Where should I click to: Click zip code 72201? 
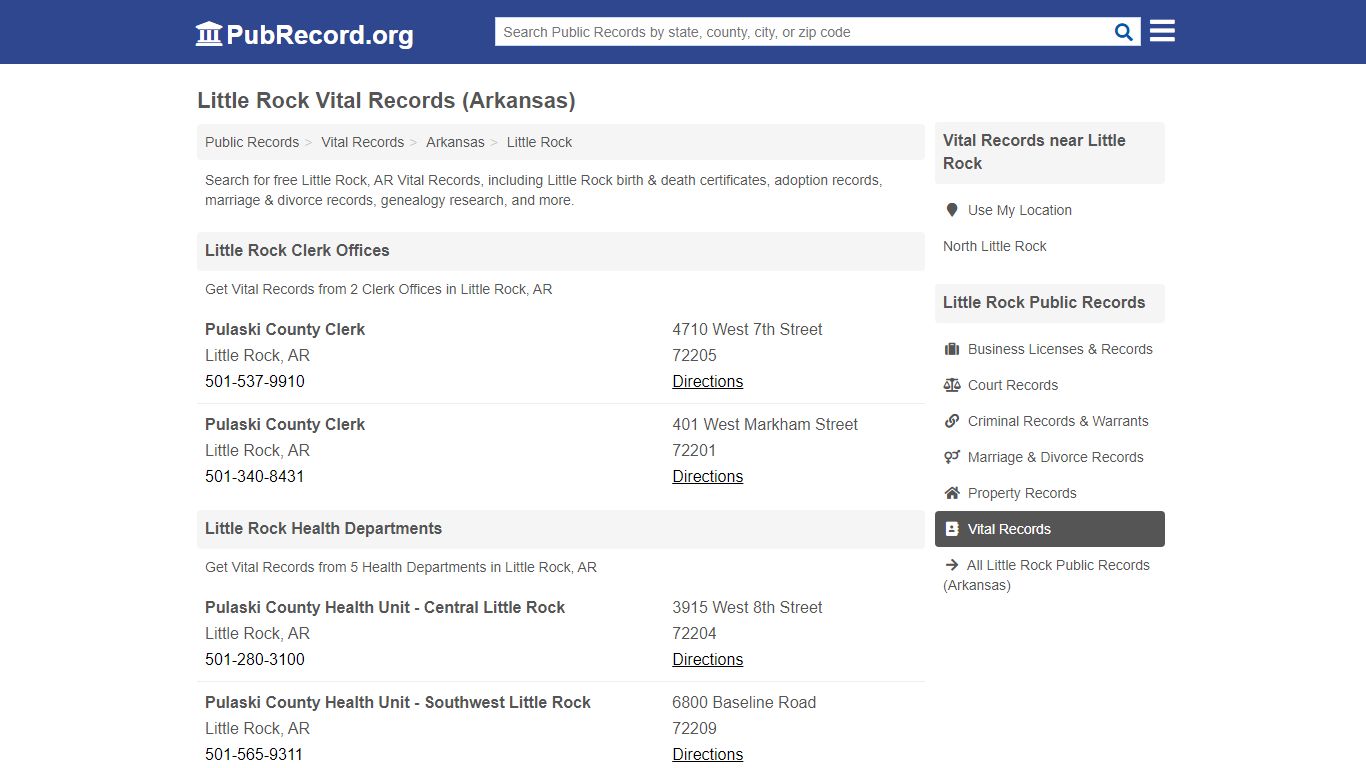(x=694, y=450)
